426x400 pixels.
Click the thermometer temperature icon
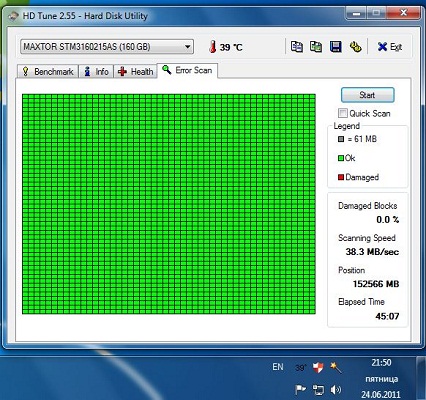point(212,47)
